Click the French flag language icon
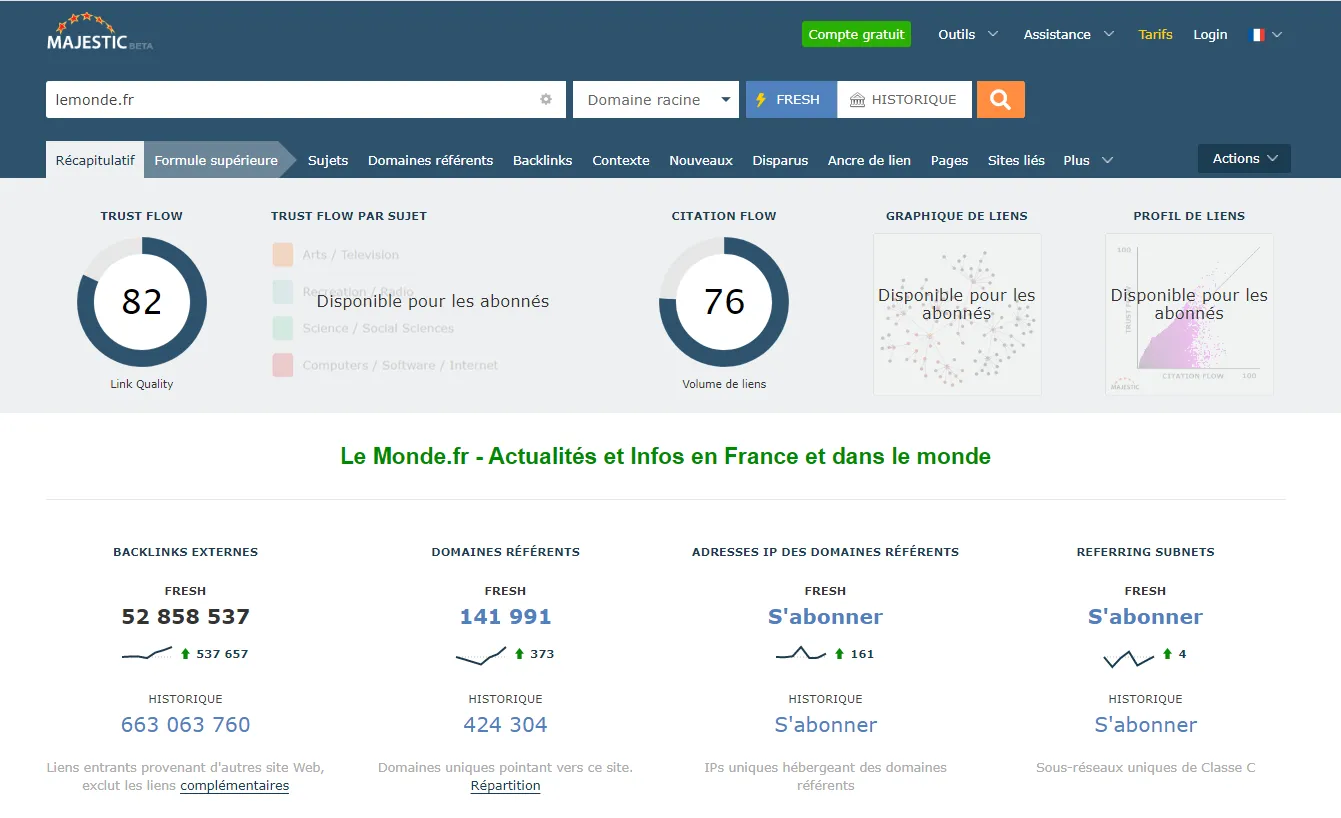Image resolution: width=1341 pixels, height=818 pixels. pos(1257,35)
